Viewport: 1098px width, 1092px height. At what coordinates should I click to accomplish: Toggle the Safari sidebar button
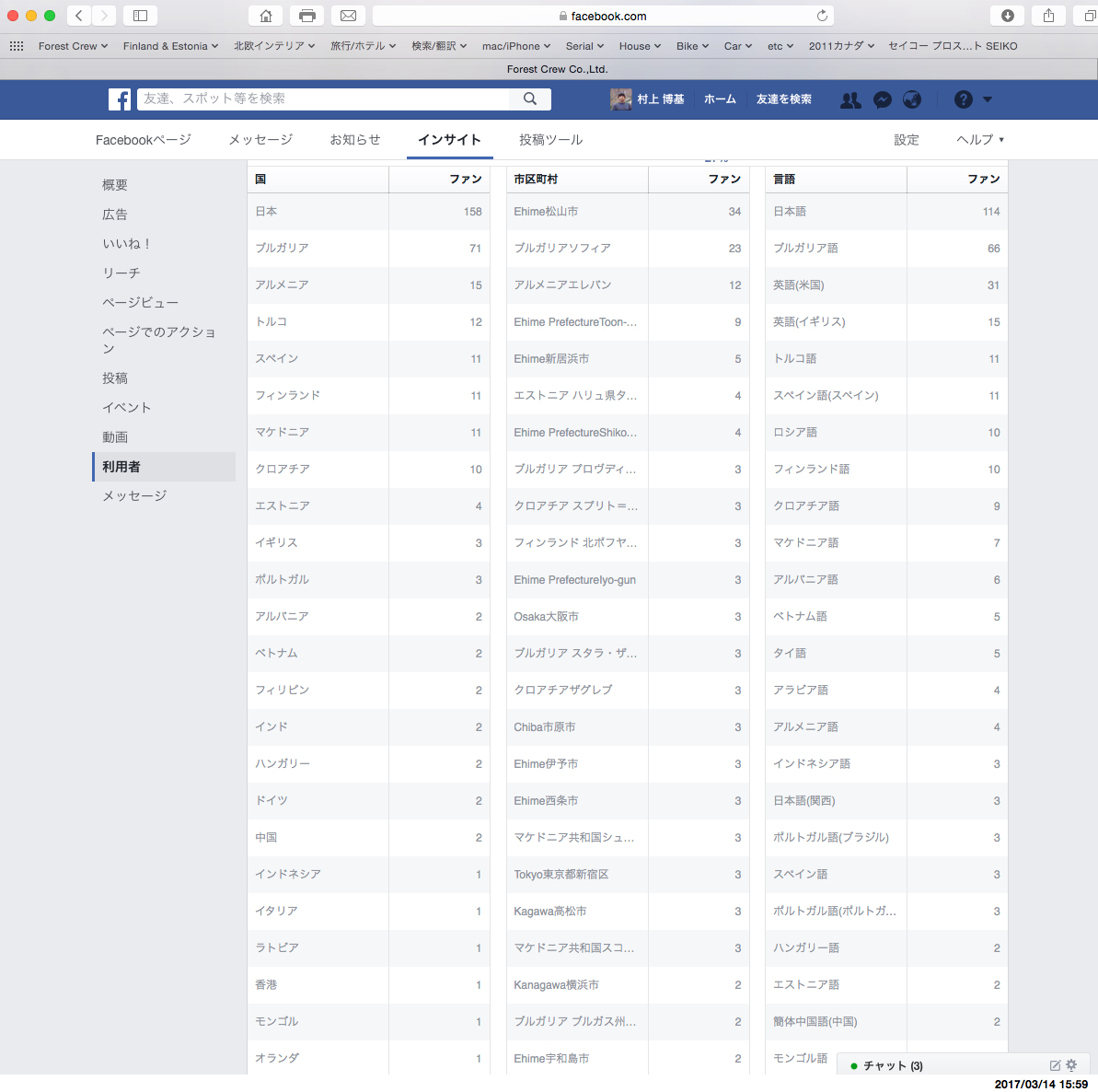tap(140, 16)
